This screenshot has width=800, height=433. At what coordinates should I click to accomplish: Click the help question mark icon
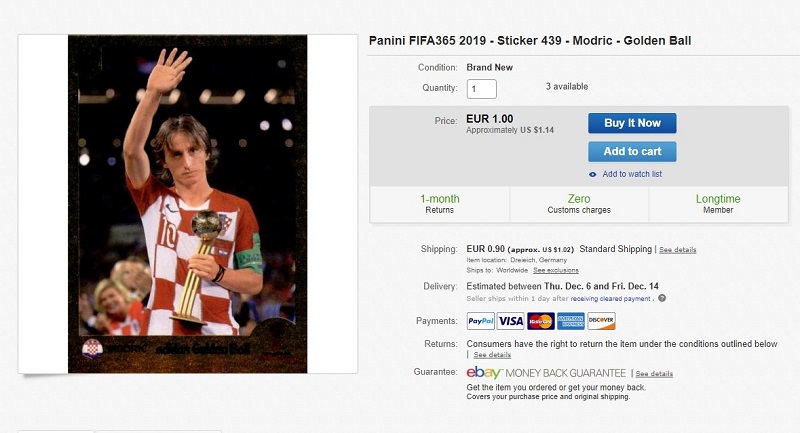click(x=662, y=298)
